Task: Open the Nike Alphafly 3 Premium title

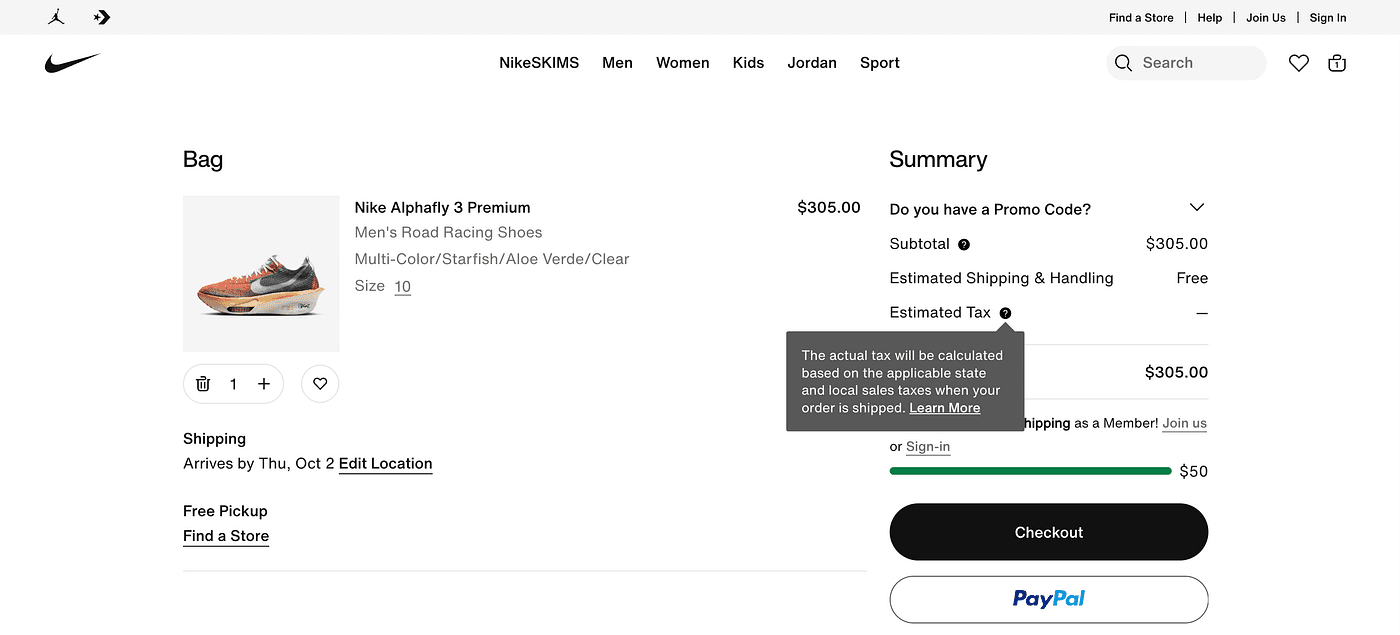Action: pyautogui.click(x=443, y=208)
